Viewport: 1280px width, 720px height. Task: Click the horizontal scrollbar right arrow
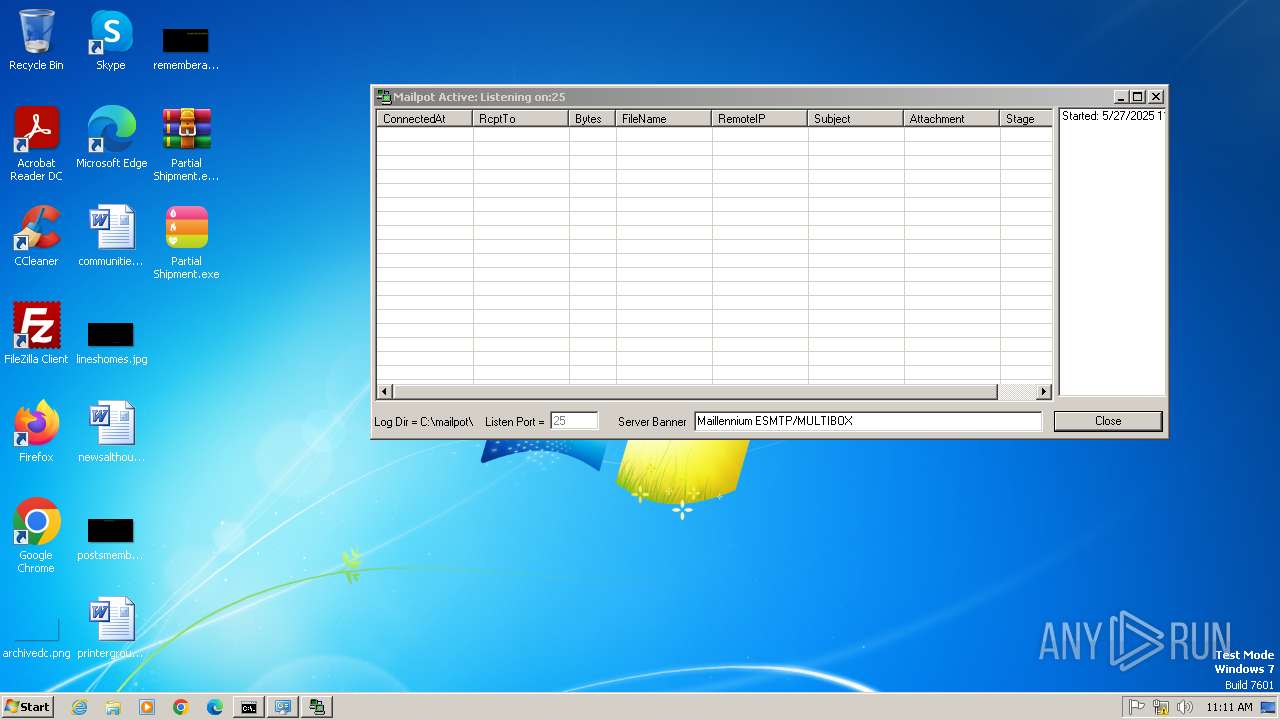click(1044, 392)
